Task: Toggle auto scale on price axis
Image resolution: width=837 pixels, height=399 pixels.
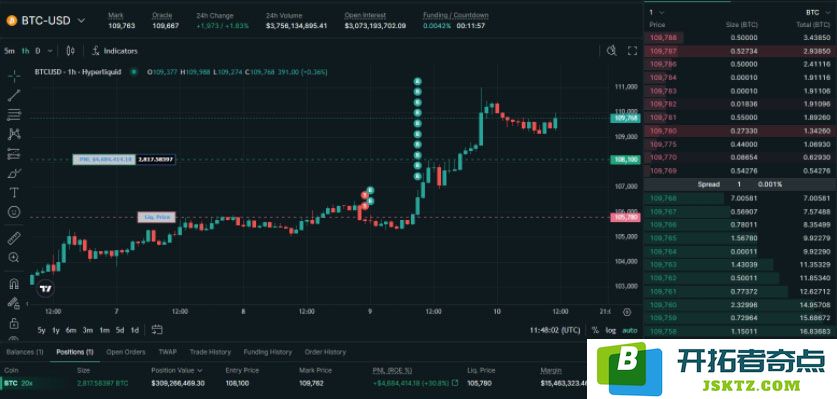Action: click(x=629, y=330)
